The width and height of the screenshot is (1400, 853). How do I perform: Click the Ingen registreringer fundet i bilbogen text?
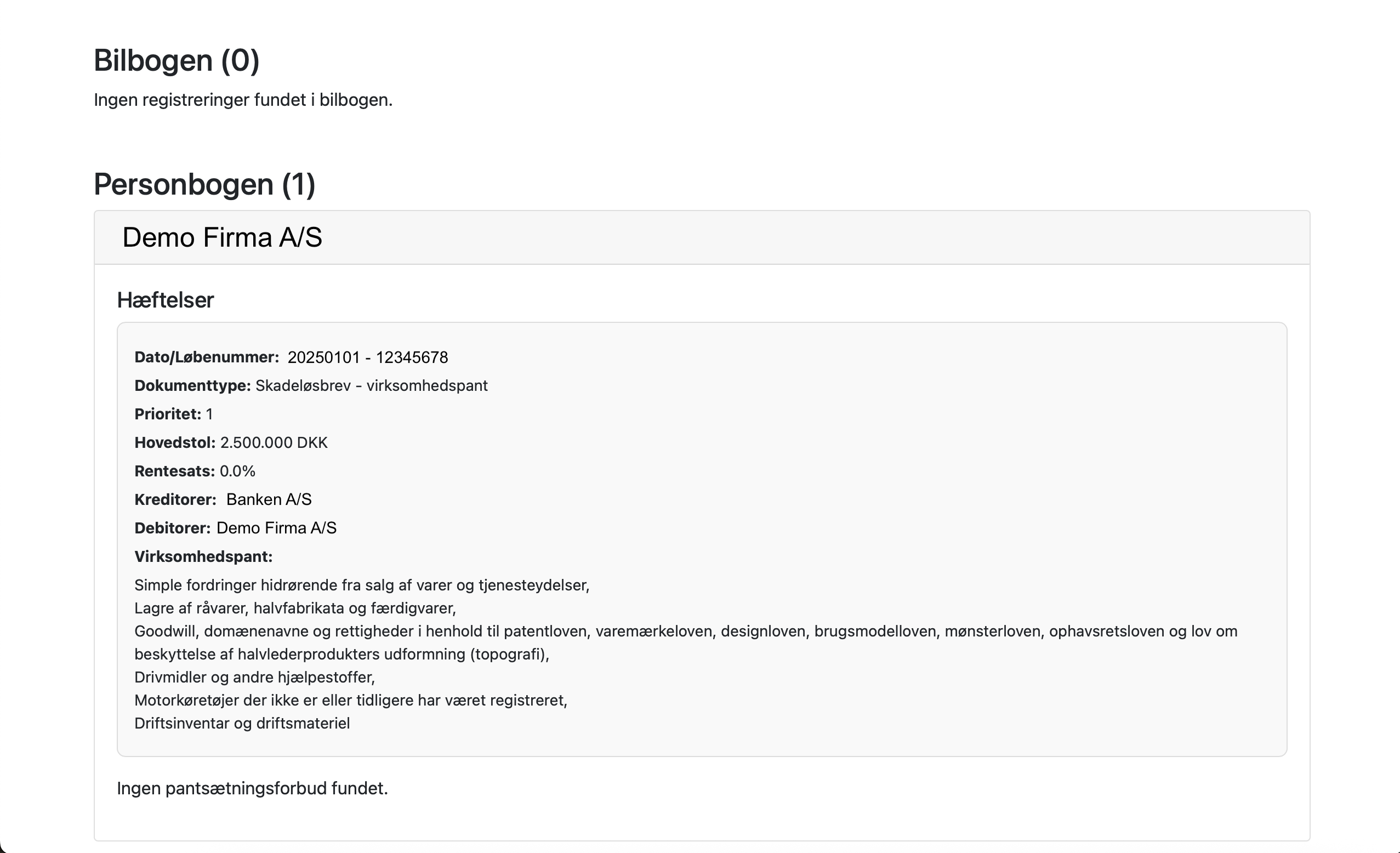pyautogui.click(x=243, y=100)
